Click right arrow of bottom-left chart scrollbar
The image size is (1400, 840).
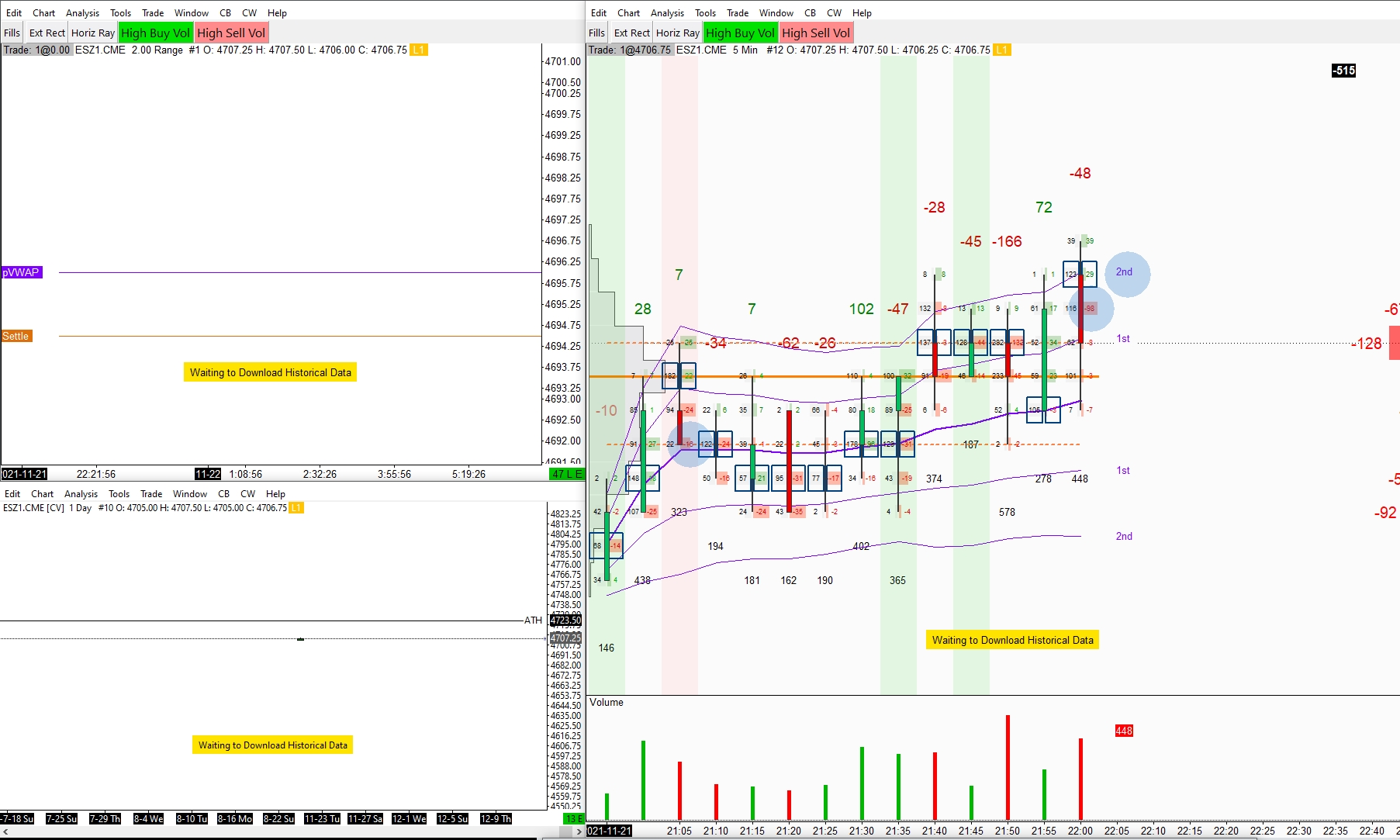[579, 831]
